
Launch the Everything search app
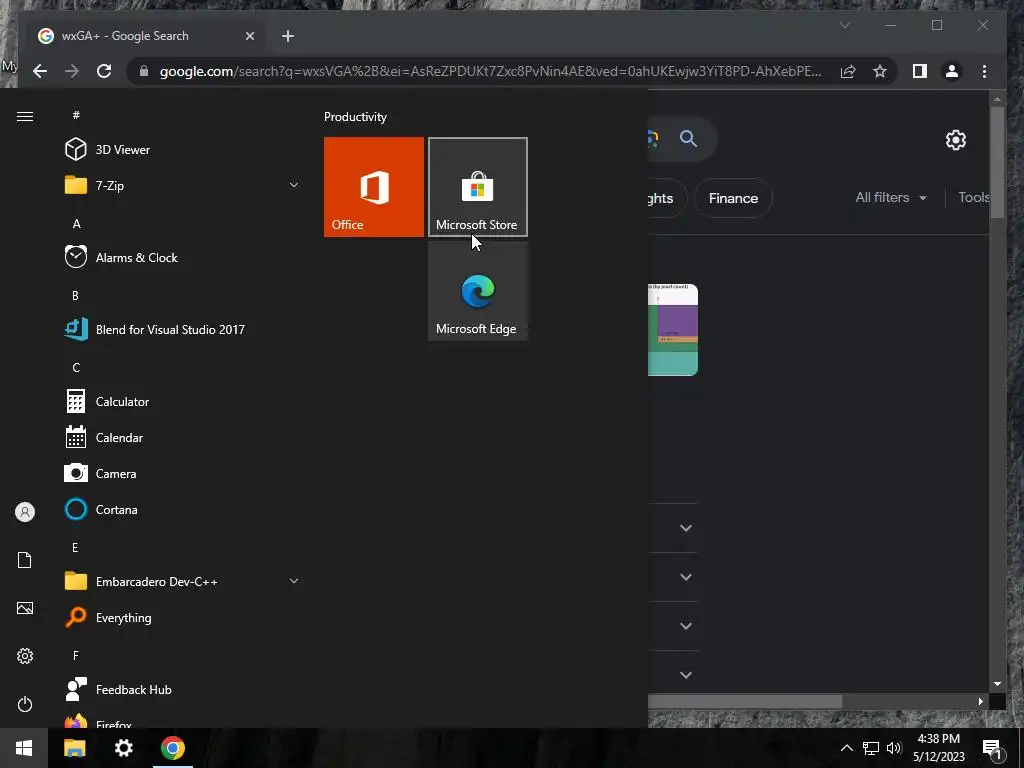[x=183, y=617]
